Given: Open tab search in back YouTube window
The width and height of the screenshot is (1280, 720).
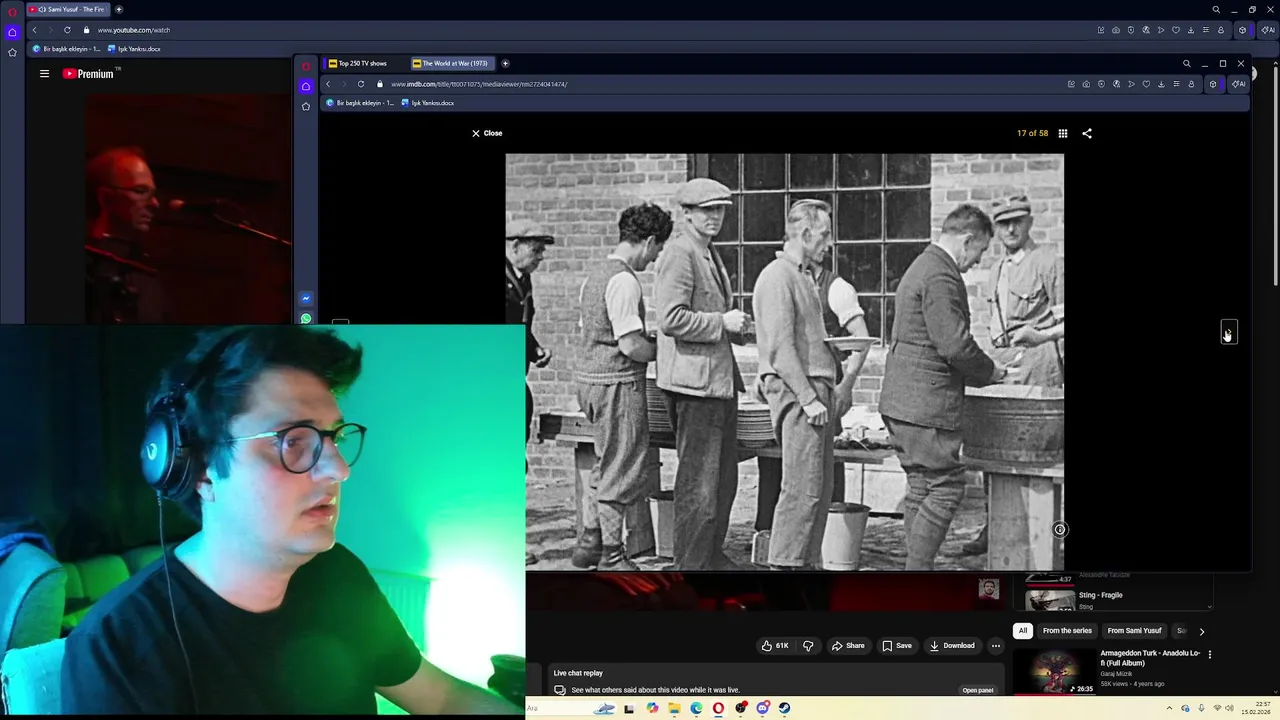Looking at the screenshot, I should pos(1216,9).
